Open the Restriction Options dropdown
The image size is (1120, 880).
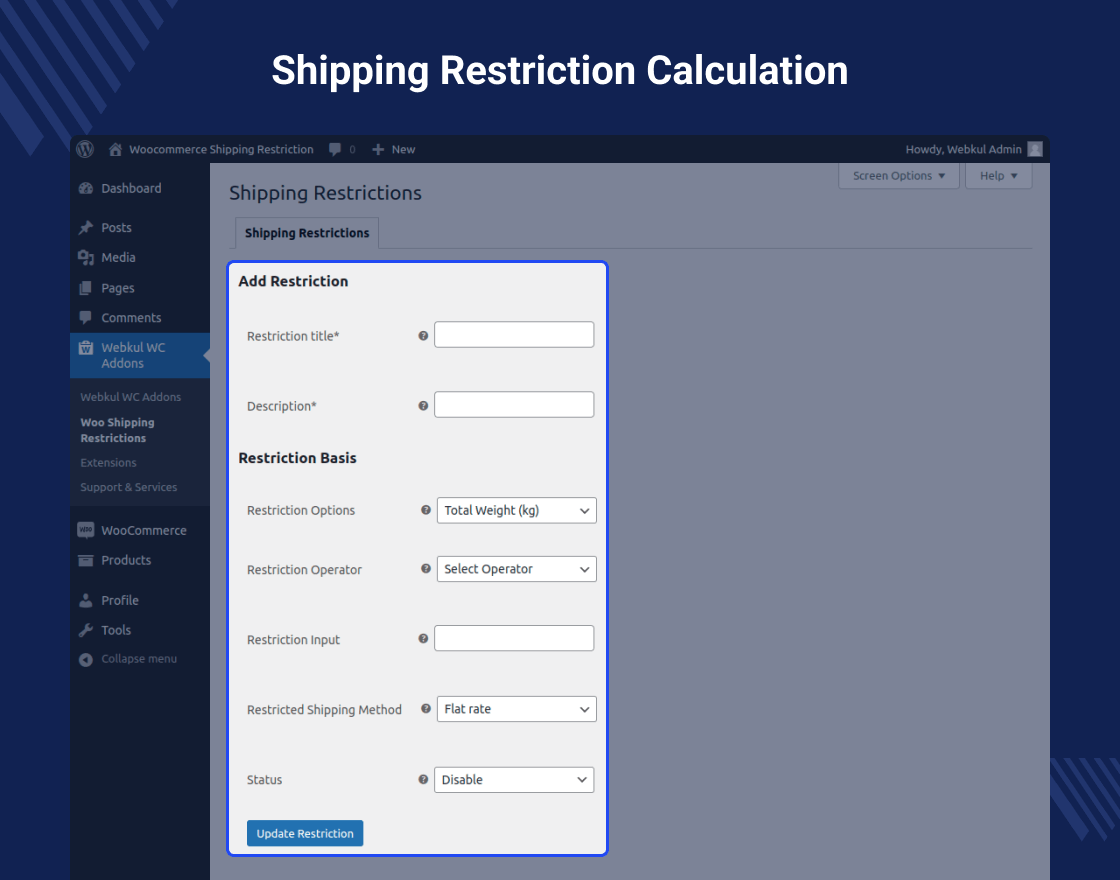coord(516,510)
